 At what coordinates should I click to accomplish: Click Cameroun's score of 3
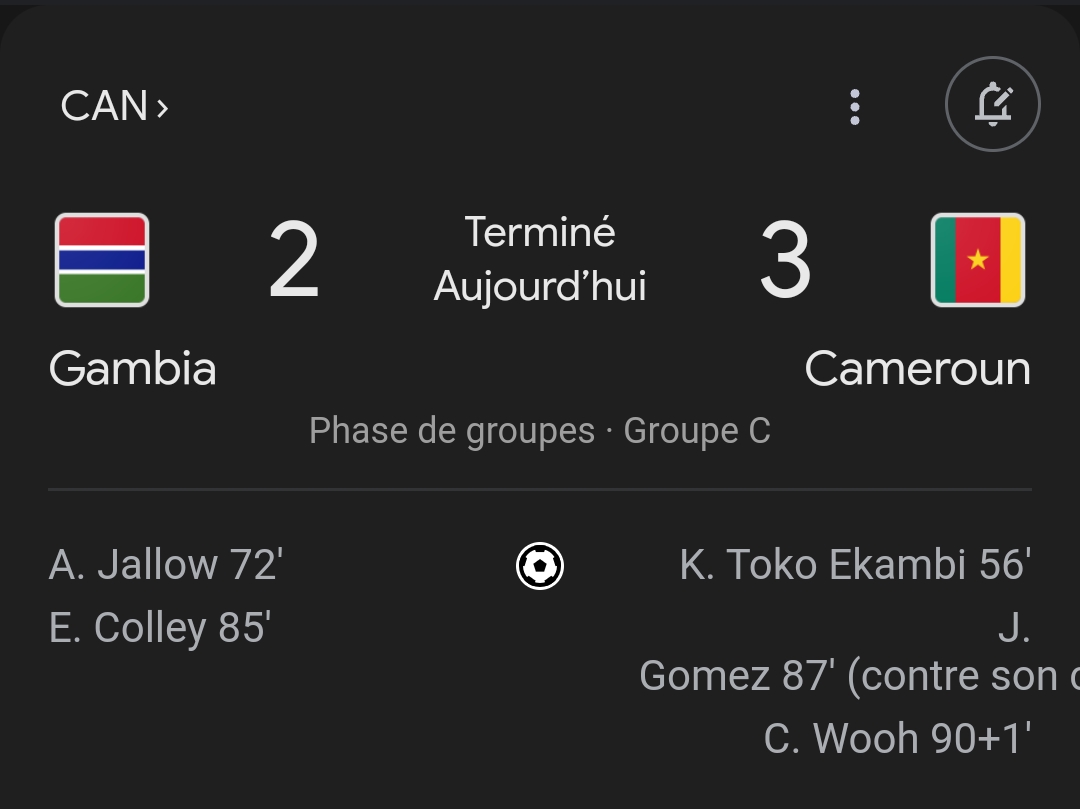click(785, 262)
